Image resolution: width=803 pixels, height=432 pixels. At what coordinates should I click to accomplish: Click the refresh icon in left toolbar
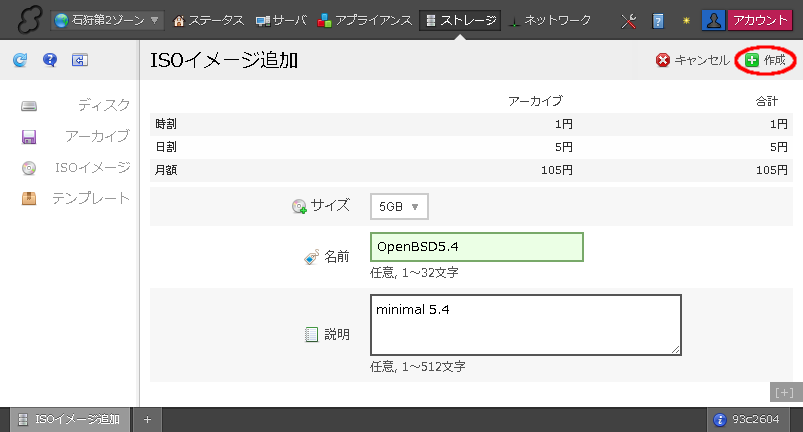[x=20, y=61]
